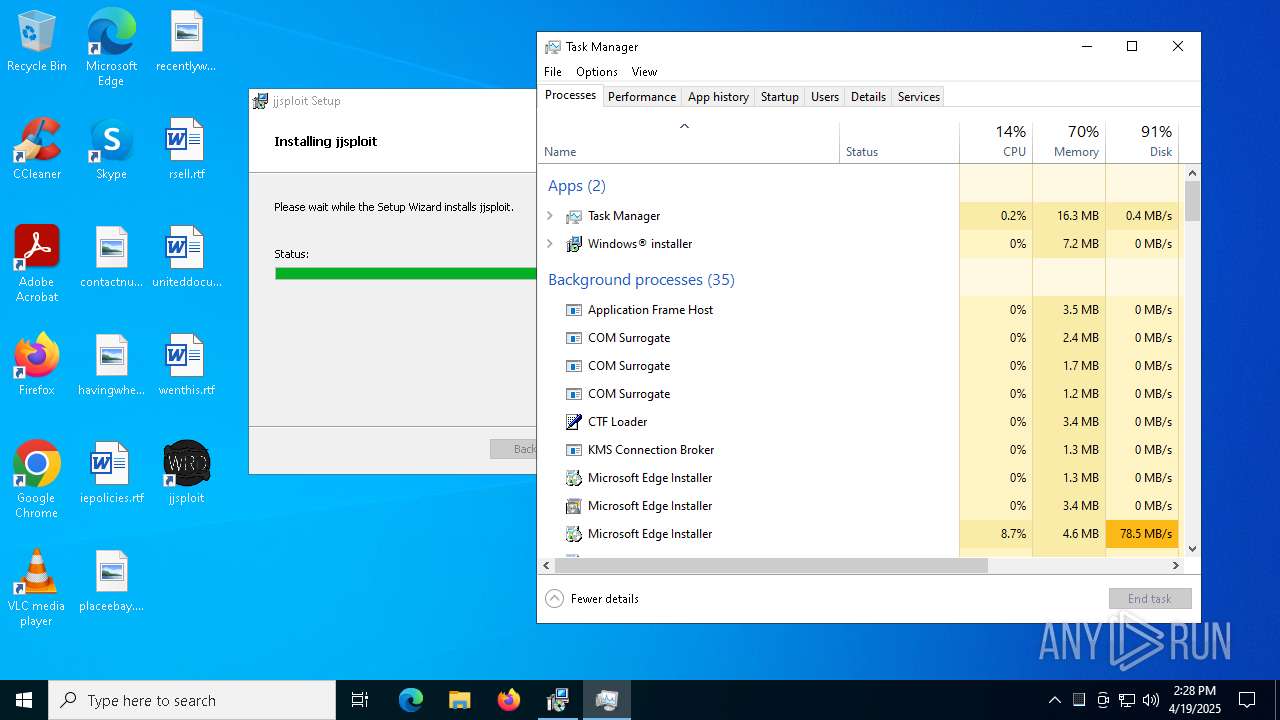Select the placeebay... image file icon
The image size is (1280, 720).
tap(111, 581)
